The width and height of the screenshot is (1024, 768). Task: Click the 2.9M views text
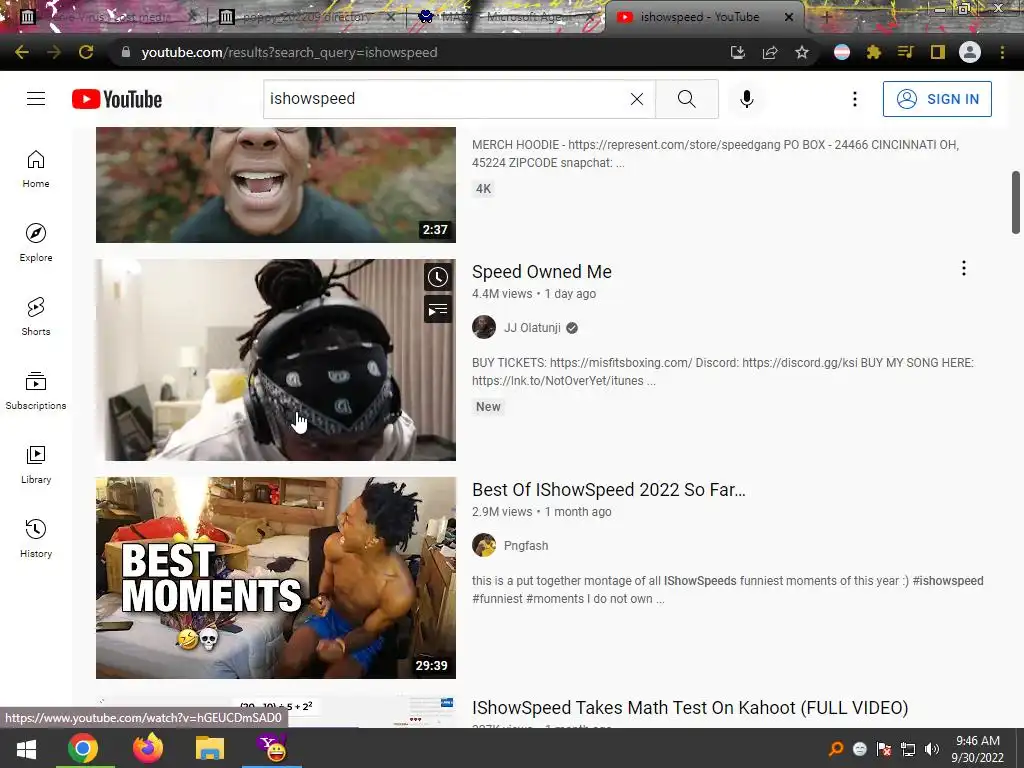click(x=502, y=512)
